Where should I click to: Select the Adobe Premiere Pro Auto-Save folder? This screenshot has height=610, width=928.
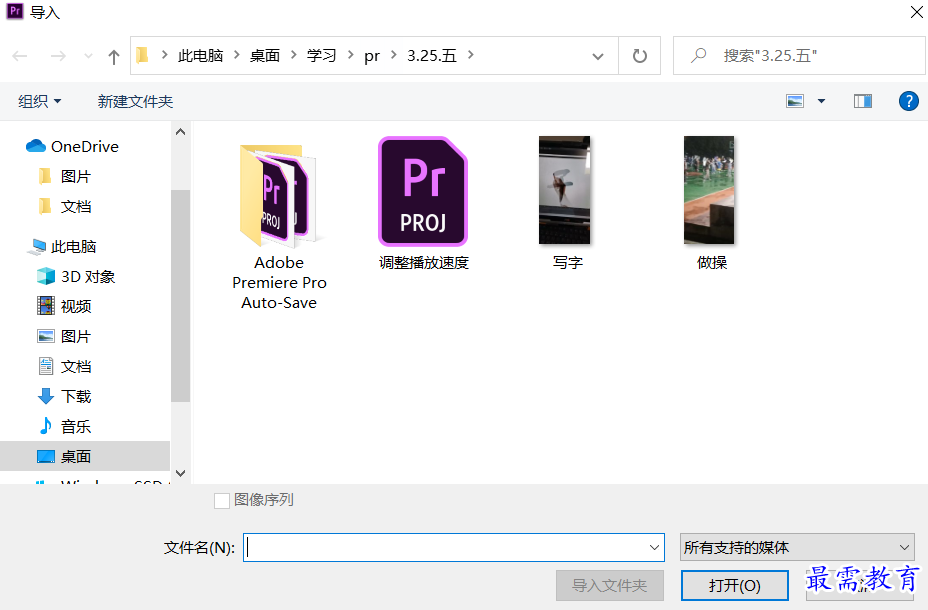pyautogui.click(x=279, y=228)
